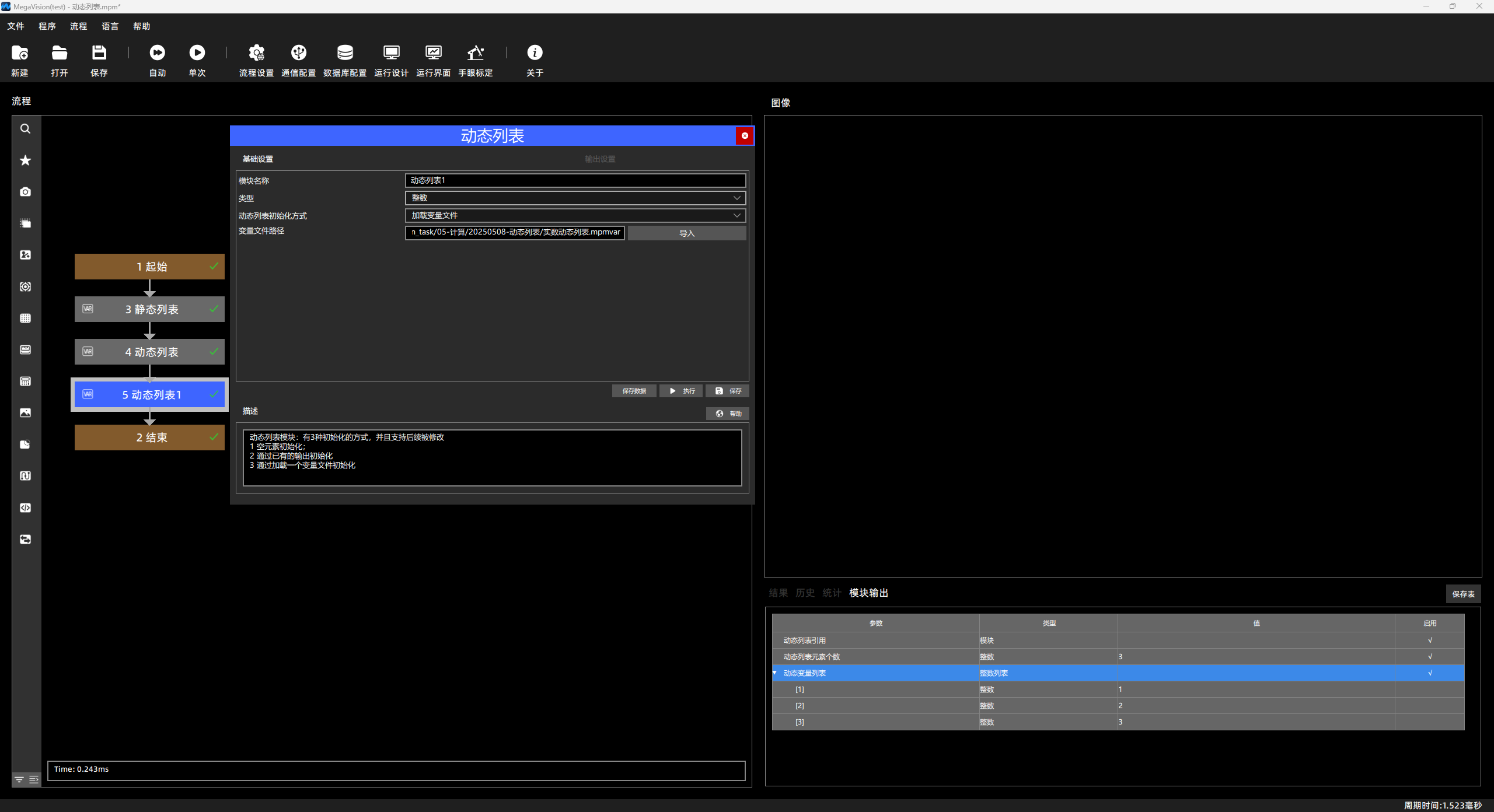
Task: Select the 1 起始 flow node
Action: click(149, 267)
